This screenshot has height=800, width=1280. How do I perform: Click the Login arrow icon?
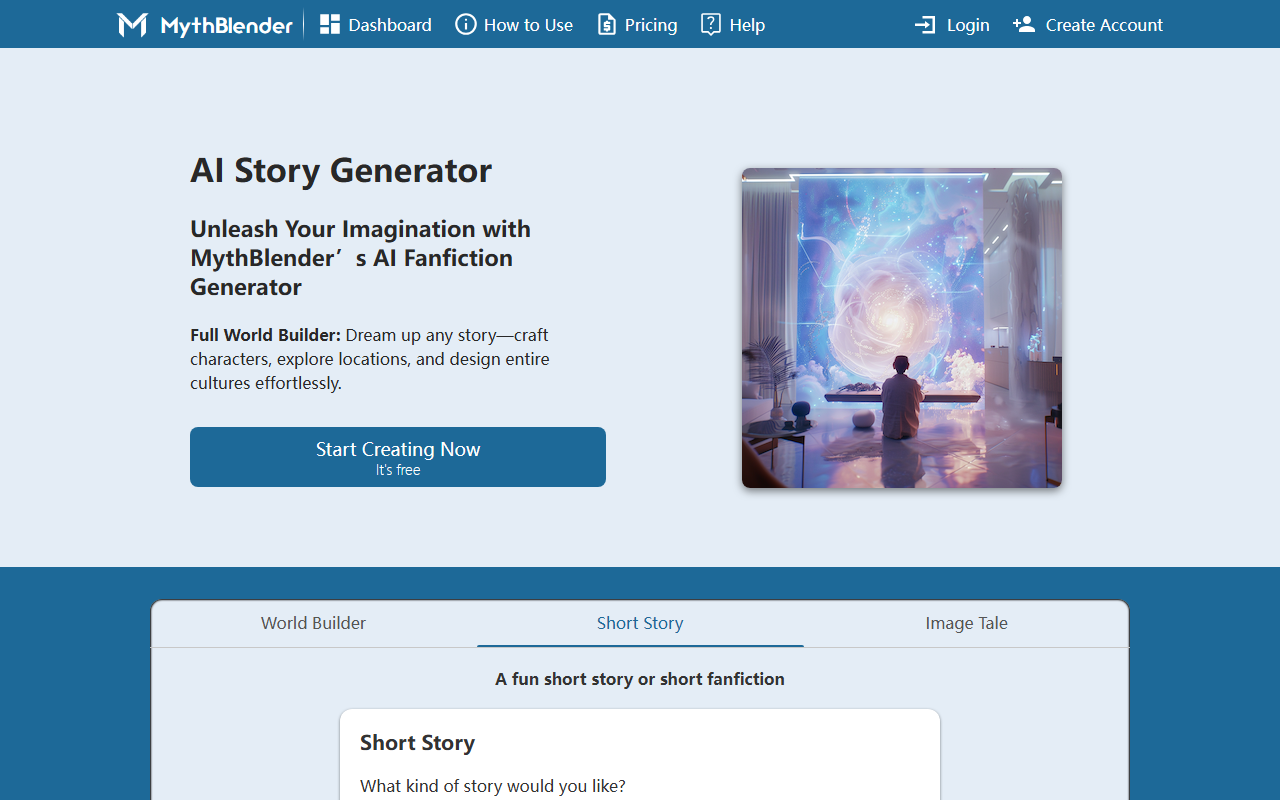(x=925, y=25)
